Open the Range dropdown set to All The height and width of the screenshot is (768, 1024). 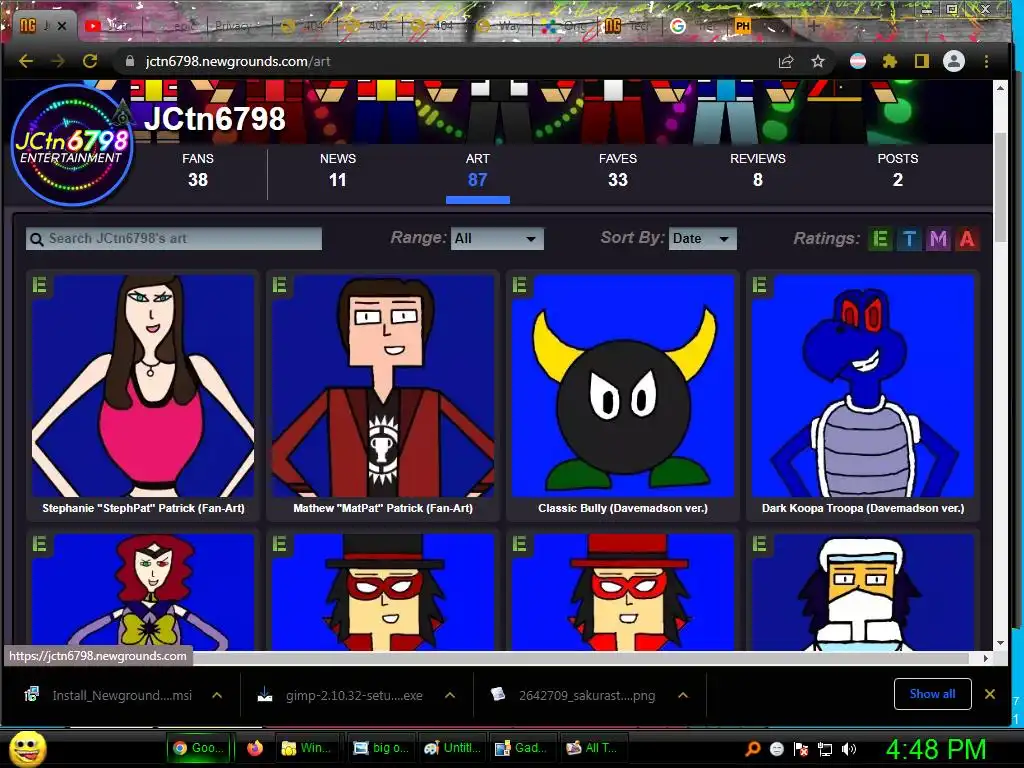click(496, 238)
